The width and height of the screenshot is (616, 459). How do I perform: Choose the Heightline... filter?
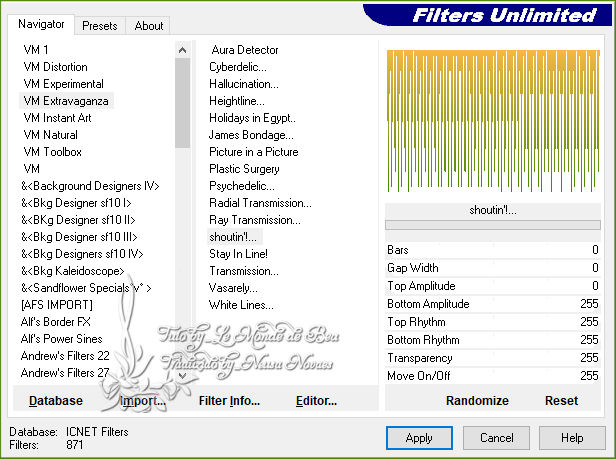[236, 101]
